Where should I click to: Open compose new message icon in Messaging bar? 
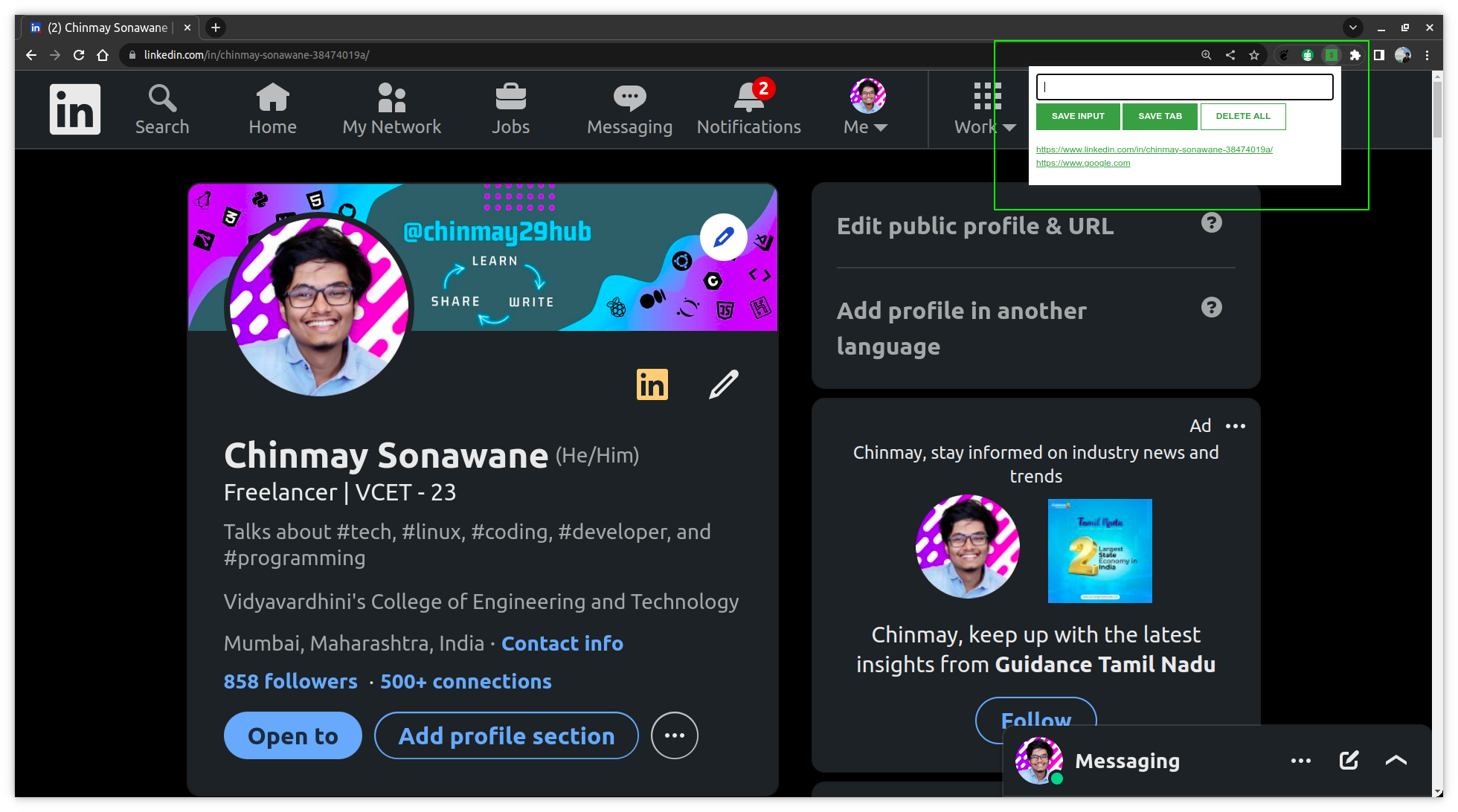[1349, 760]
